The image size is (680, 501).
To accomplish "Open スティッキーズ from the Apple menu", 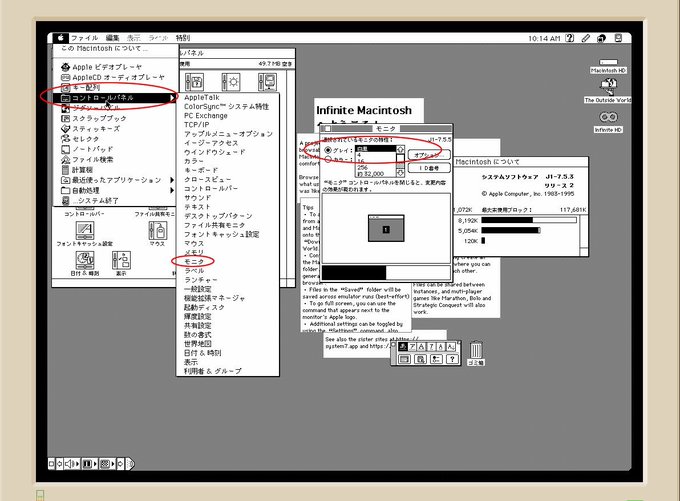I will pyautogui.click(x=115, y=129).
